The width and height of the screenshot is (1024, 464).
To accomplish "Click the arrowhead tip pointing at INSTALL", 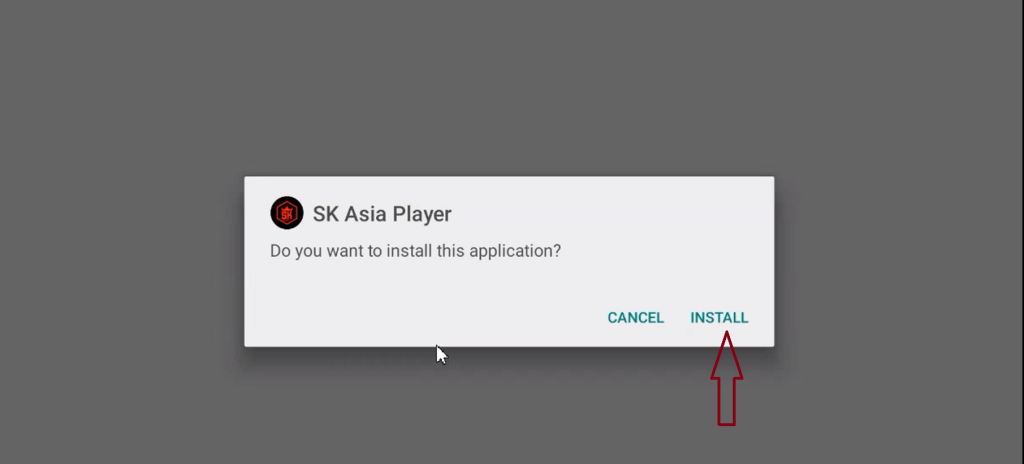I will point(727,335).
